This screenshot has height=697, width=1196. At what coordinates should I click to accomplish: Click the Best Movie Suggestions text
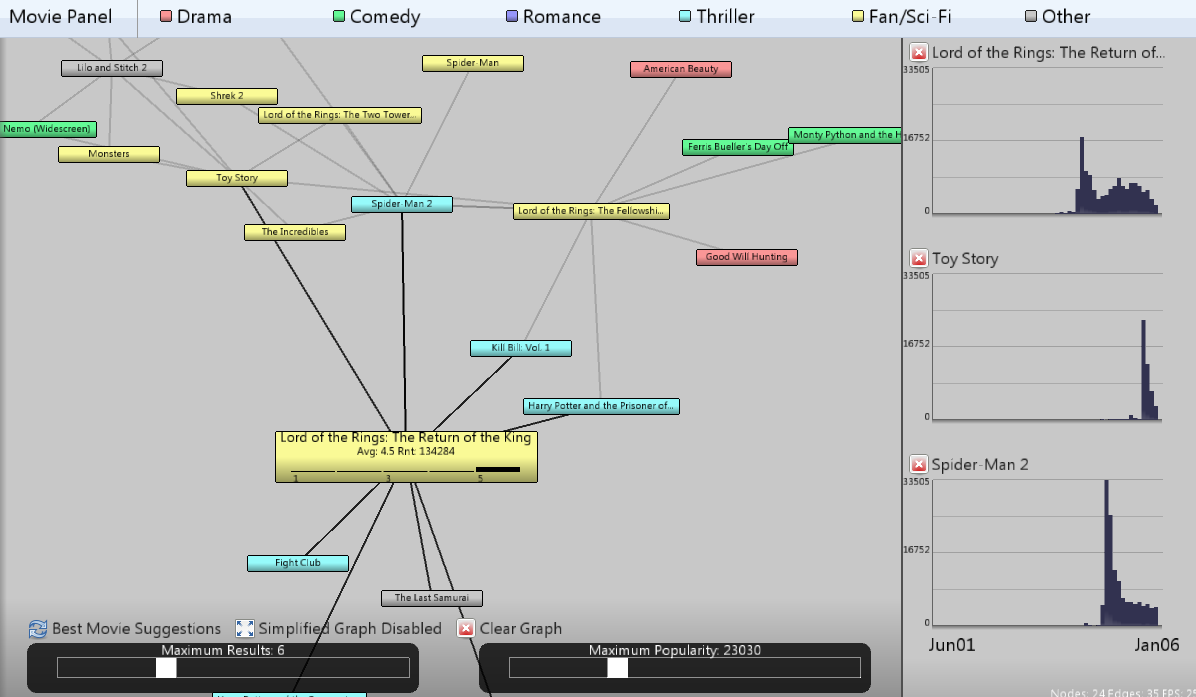coord(137,628)
